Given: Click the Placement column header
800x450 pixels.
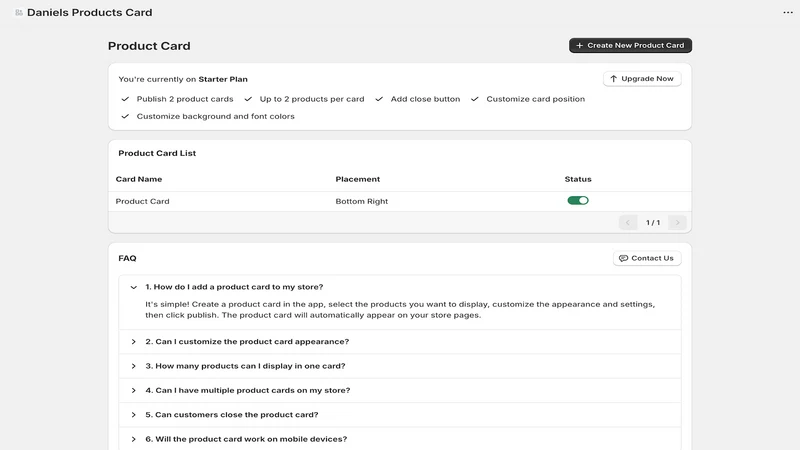Looking at the screenshot, I should [x=358, y=179].
